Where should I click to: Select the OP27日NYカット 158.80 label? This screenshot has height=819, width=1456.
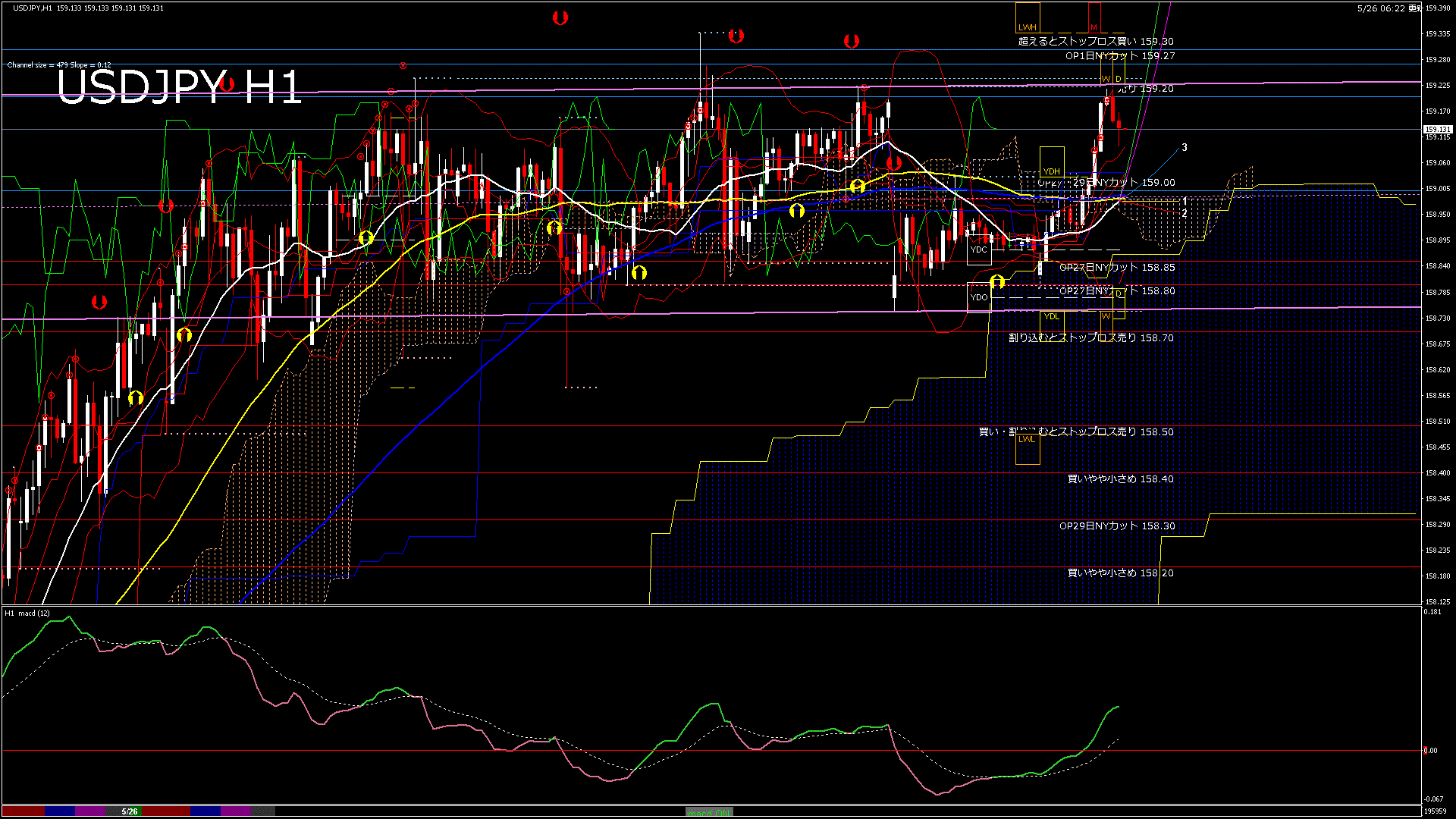click(x=1117, y=291)
